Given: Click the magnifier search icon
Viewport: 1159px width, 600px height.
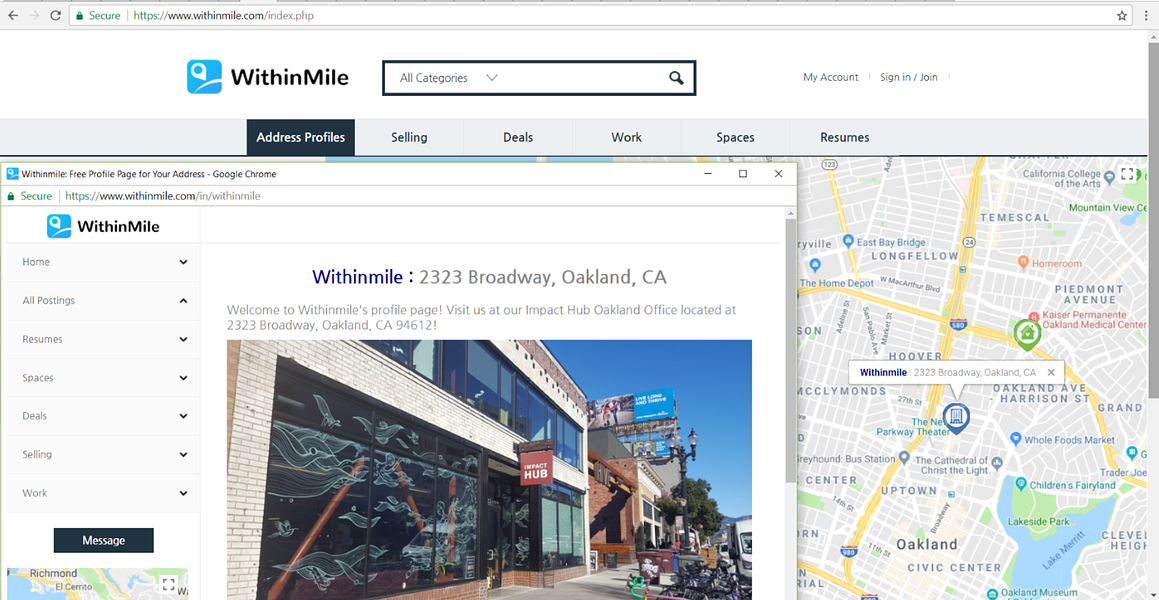Looking at the screenshot, I should [676, 78].
